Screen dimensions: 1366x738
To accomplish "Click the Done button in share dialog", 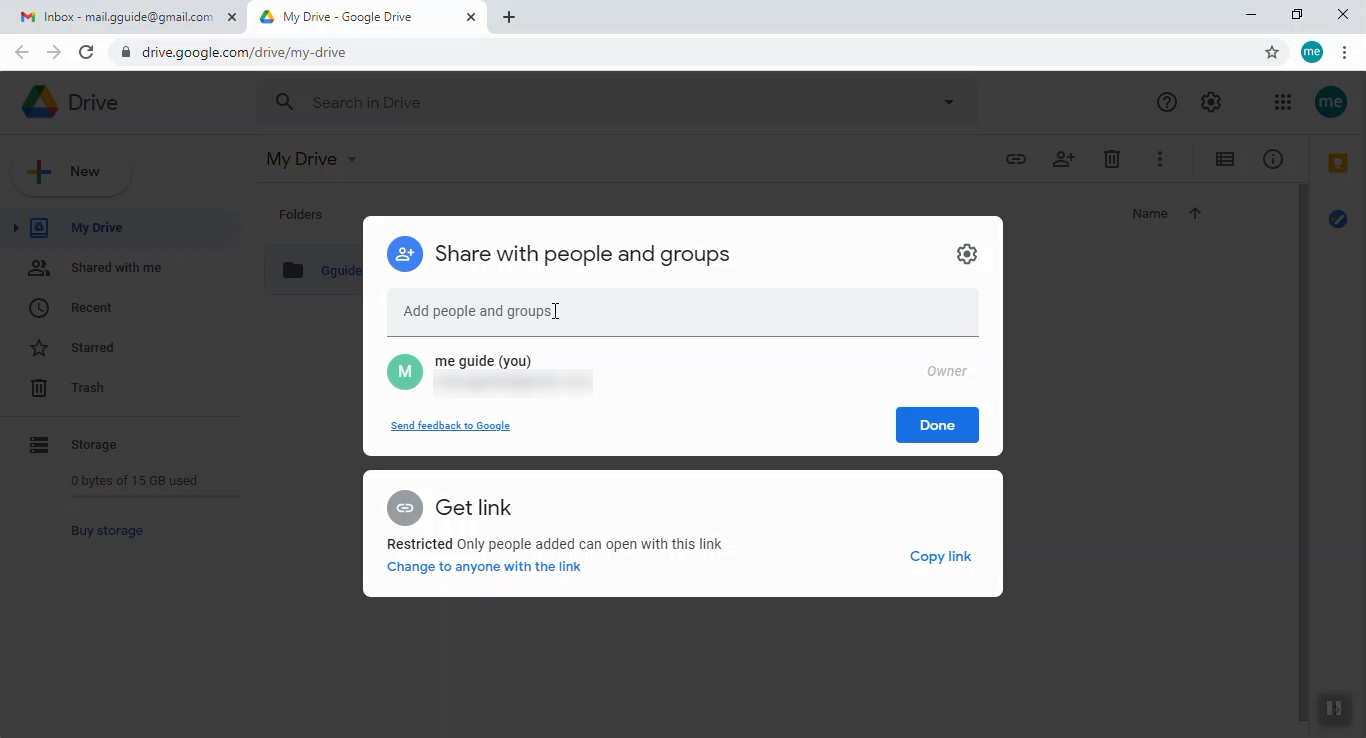I will click(937, 425).
